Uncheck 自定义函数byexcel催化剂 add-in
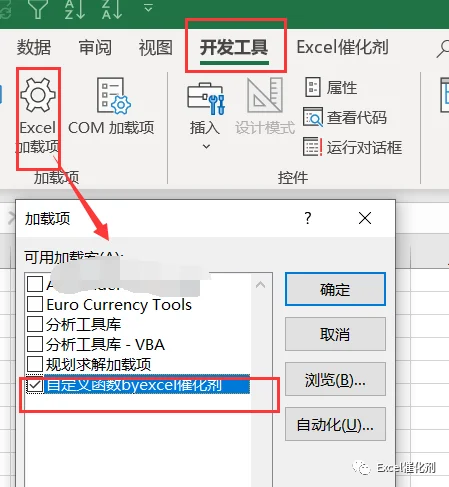The height and width of the screenshot is (487, 449). pyautogui.click(x=35, y=385)
